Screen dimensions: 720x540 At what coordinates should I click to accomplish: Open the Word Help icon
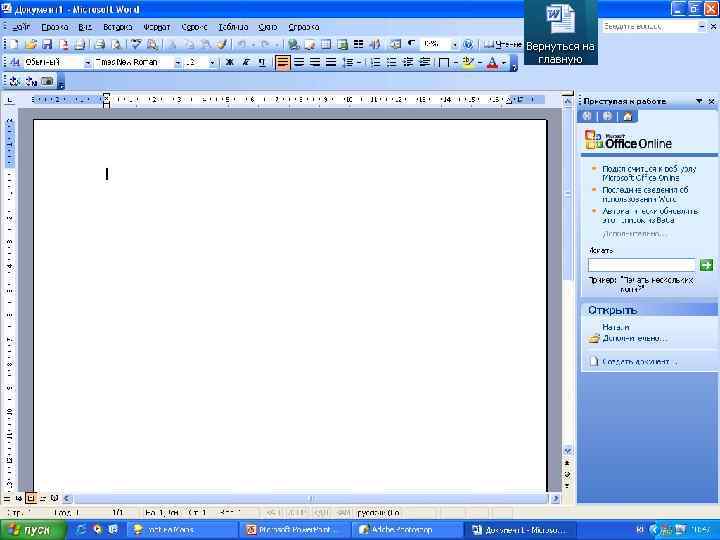click(x=468, y=45)
